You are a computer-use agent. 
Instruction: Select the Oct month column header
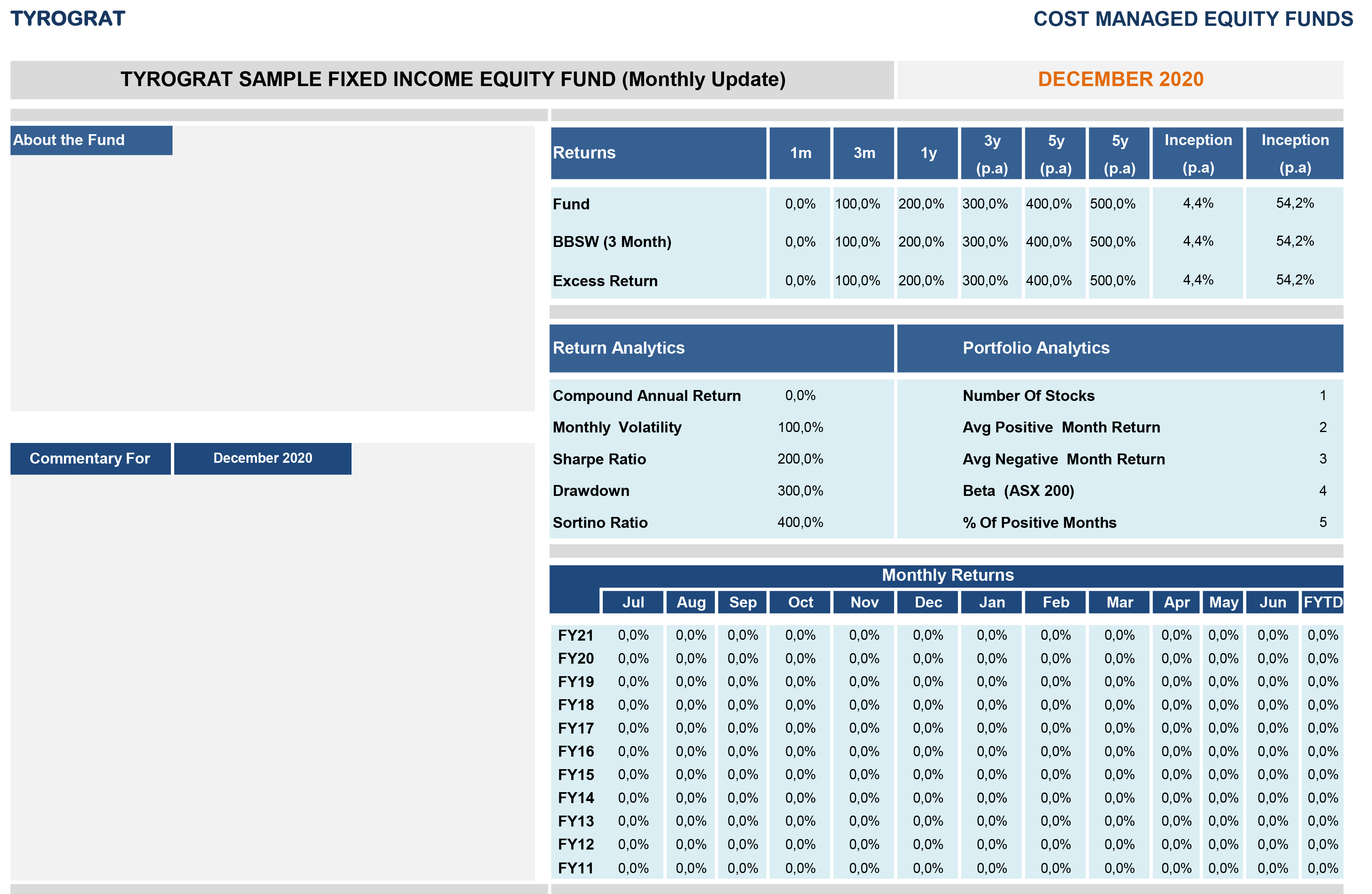800,602
